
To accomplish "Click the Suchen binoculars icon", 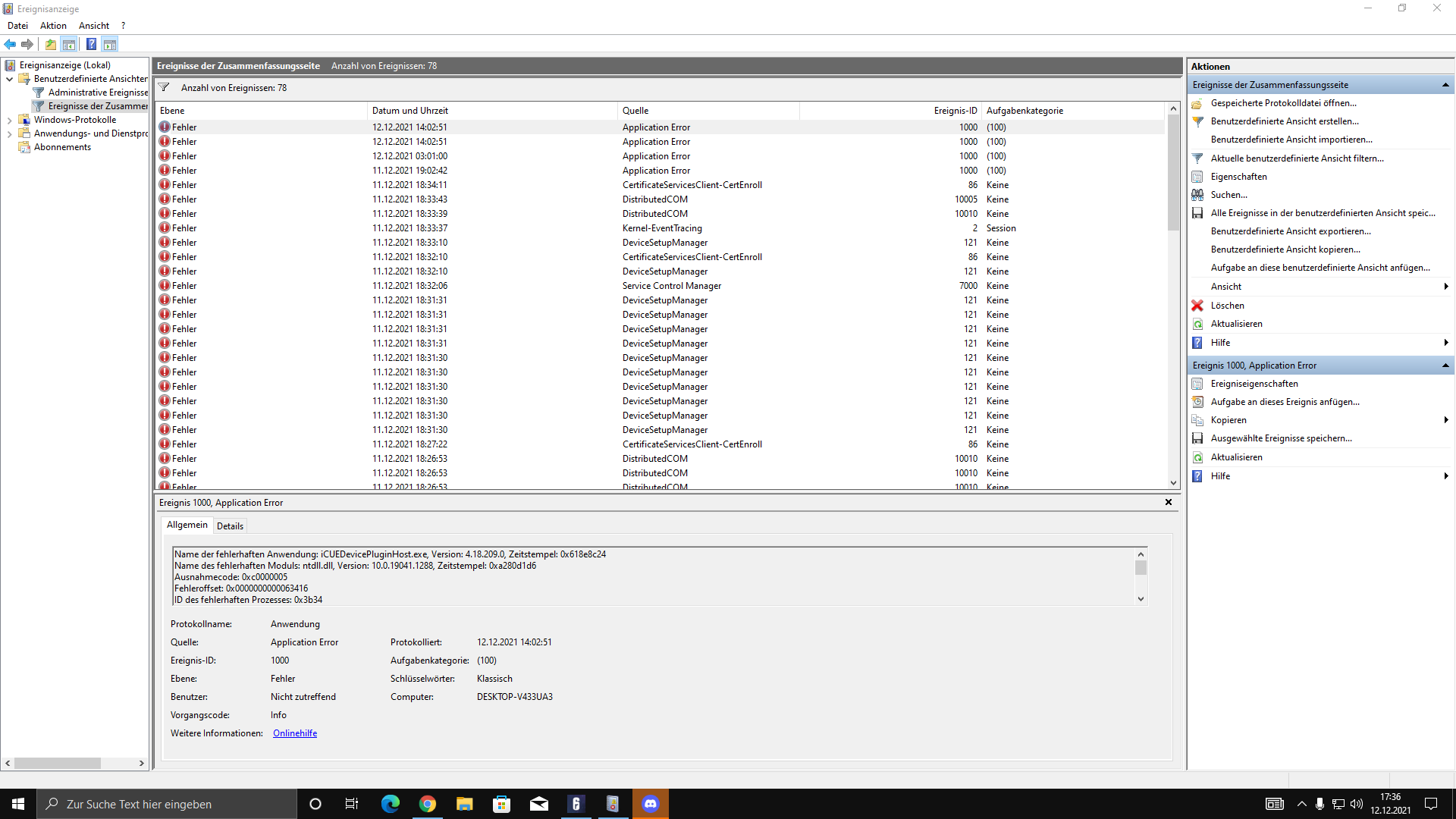I will tap(1197, 195).
